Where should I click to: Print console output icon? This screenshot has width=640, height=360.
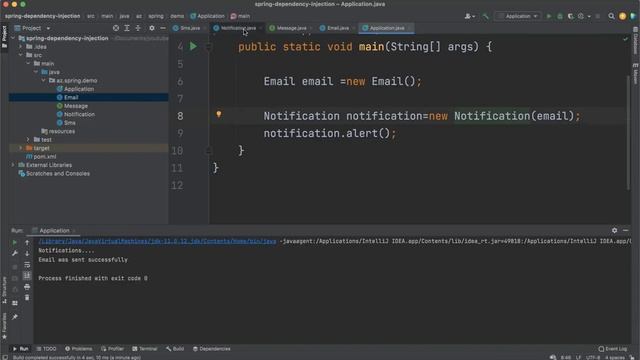(x=27, y=287)
